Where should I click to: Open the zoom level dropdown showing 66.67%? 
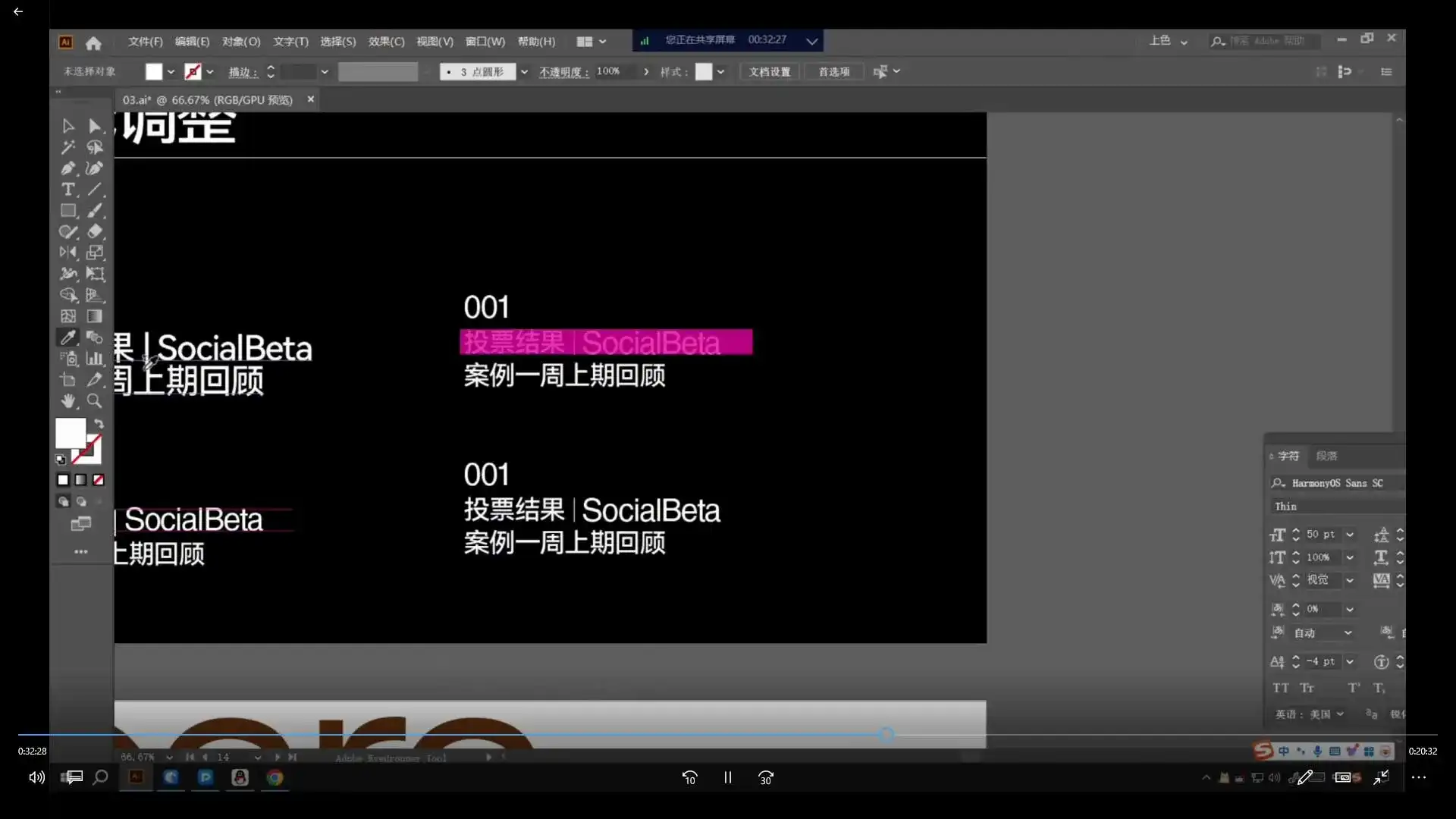click(x=169, y=757)
